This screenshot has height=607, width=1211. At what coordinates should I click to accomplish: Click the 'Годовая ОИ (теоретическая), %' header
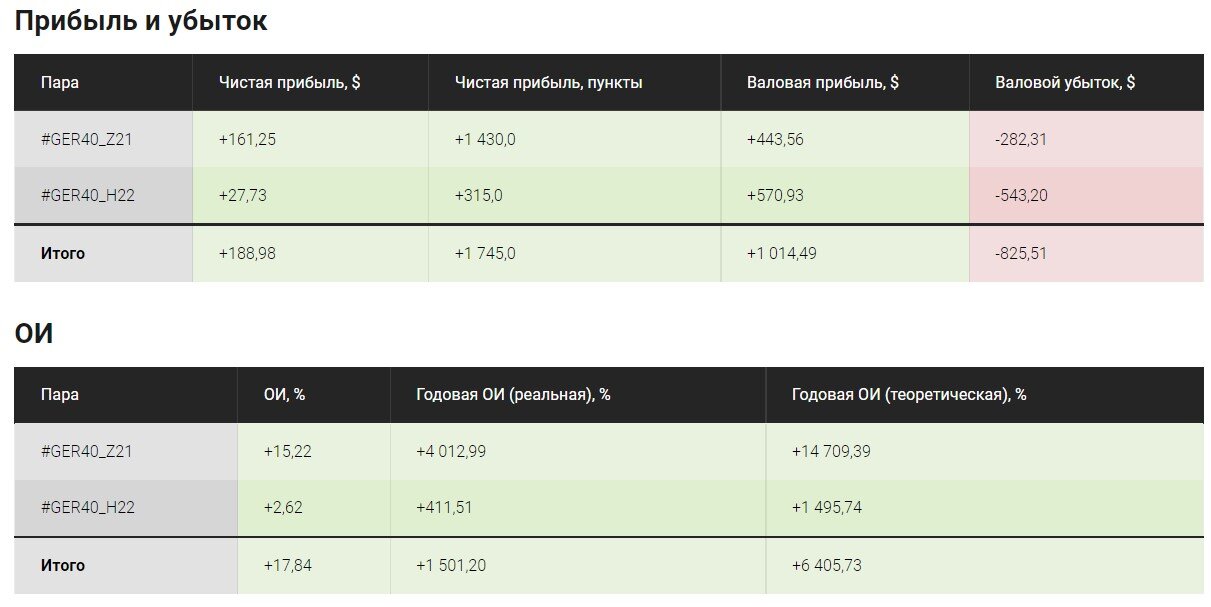tap(909, 395)
